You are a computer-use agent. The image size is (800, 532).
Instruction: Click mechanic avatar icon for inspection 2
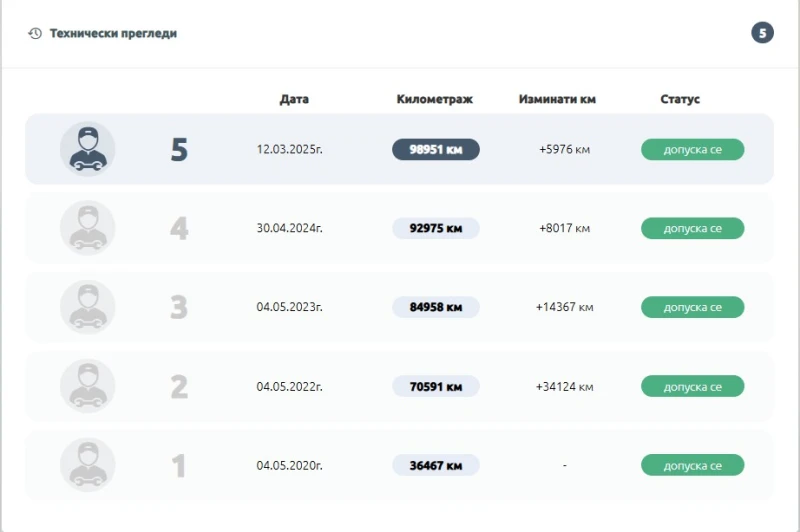pyautogui.click(x=87, y=386)
